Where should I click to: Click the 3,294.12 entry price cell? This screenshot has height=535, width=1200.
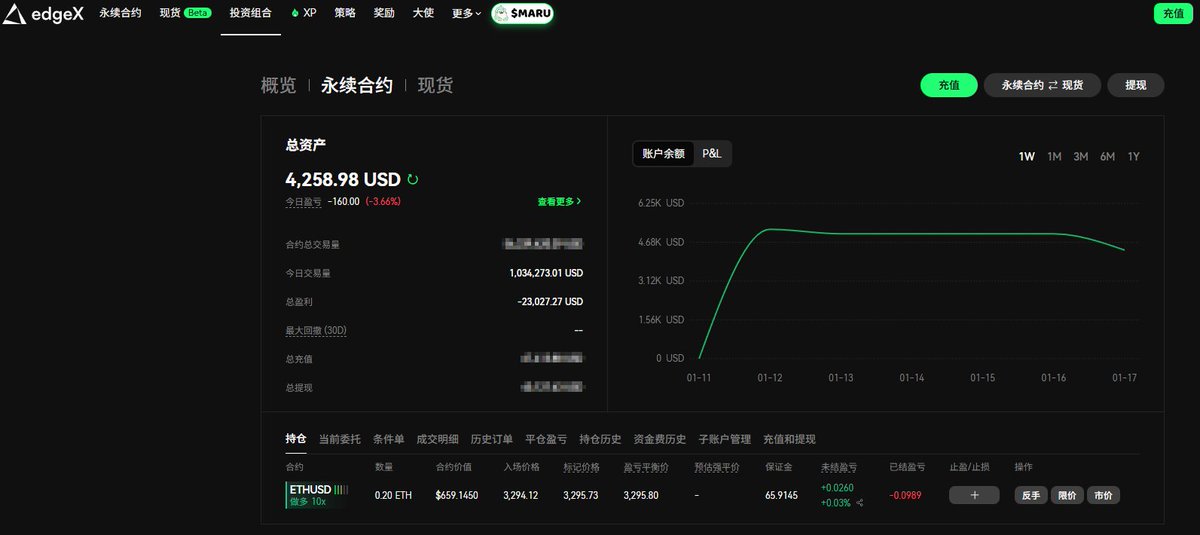[x=521, y=495]
